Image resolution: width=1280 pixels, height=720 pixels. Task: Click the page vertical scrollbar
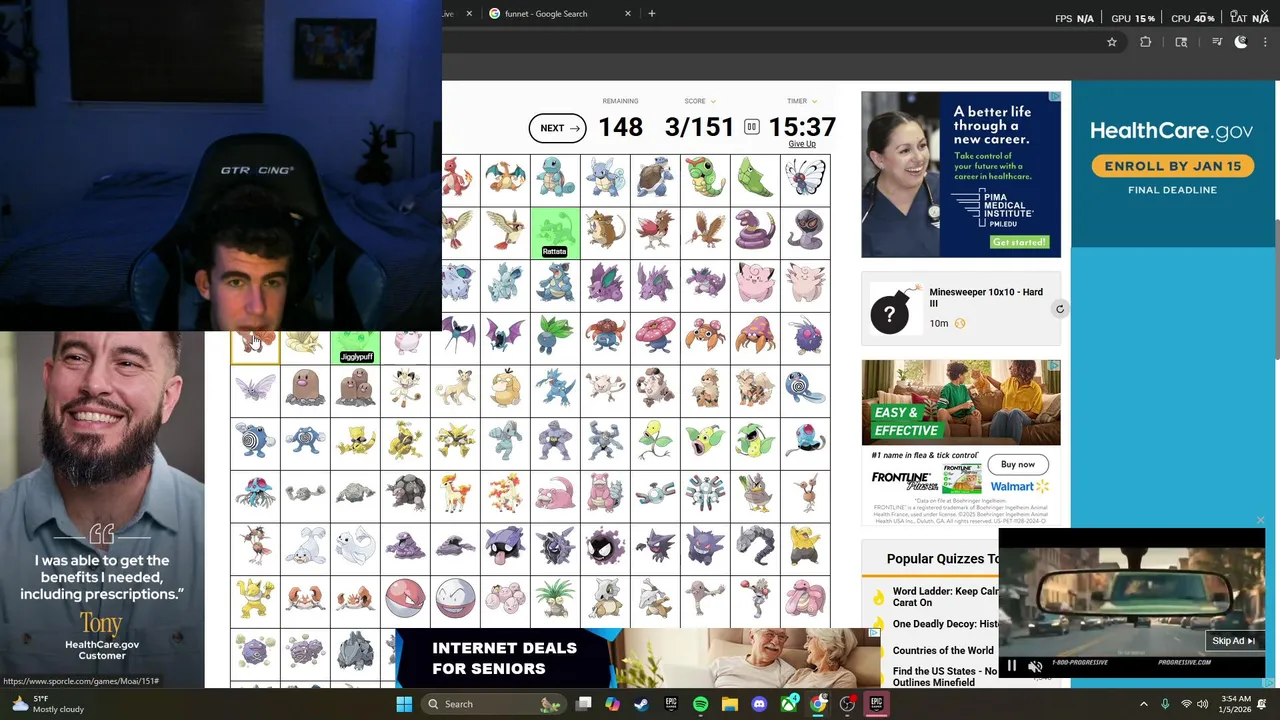1277,288
